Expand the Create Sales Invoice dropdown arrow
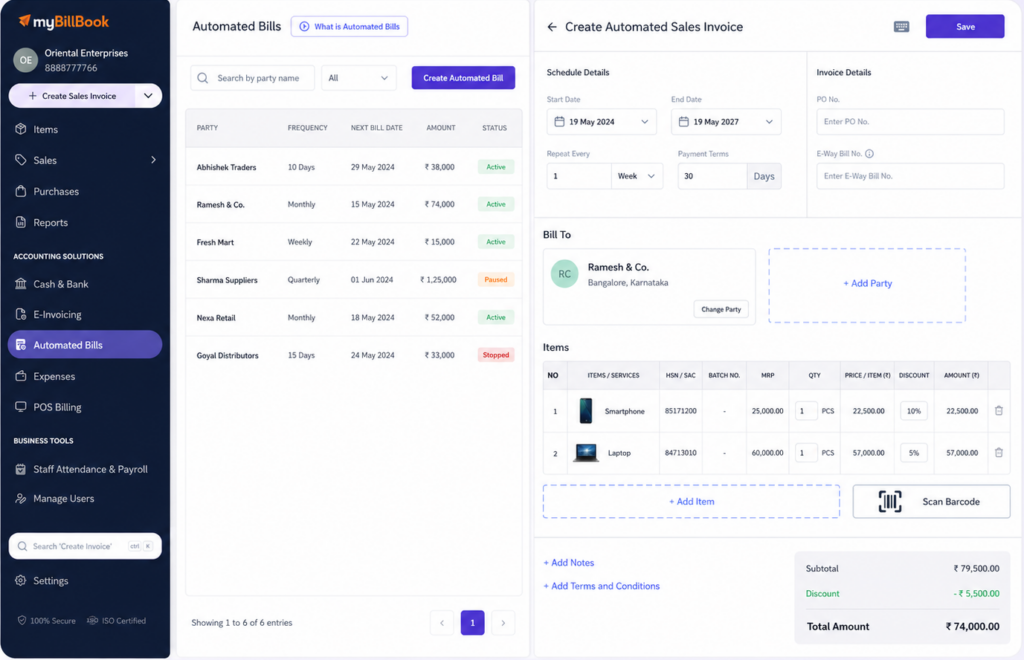 click(x=148, y=96)
